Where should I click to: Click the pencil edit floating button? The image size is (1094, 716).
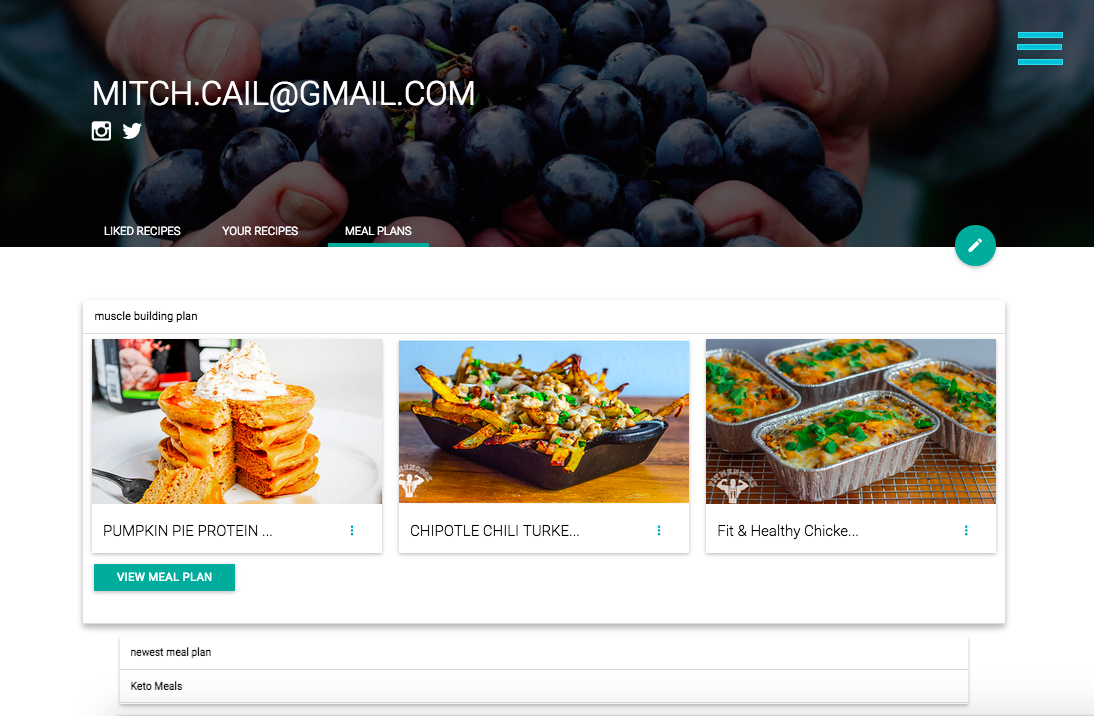click(x=975, y=246)
